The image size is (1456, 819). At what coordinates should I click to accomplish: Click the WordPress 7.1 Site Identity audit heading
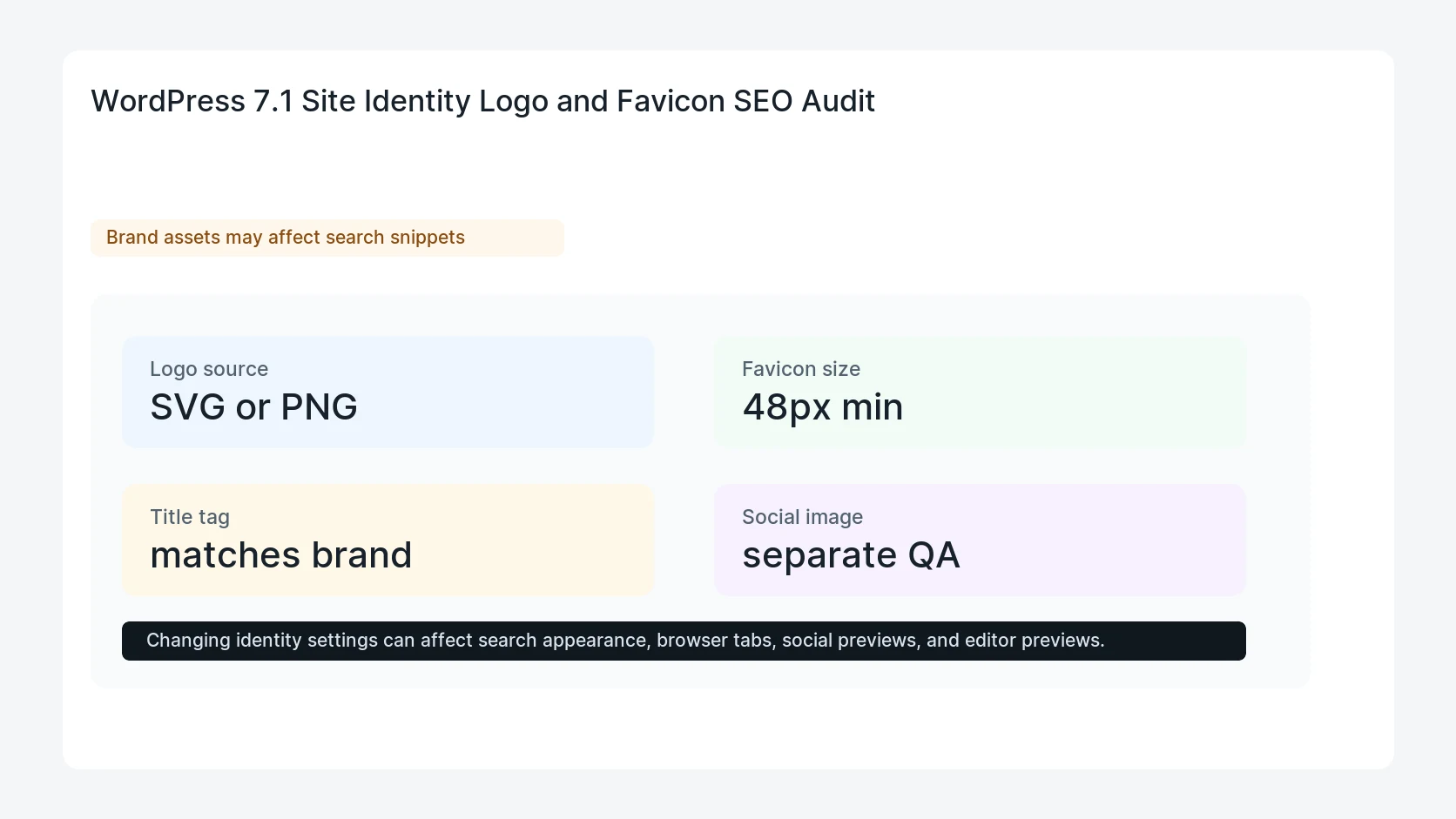tap(482, 101)
